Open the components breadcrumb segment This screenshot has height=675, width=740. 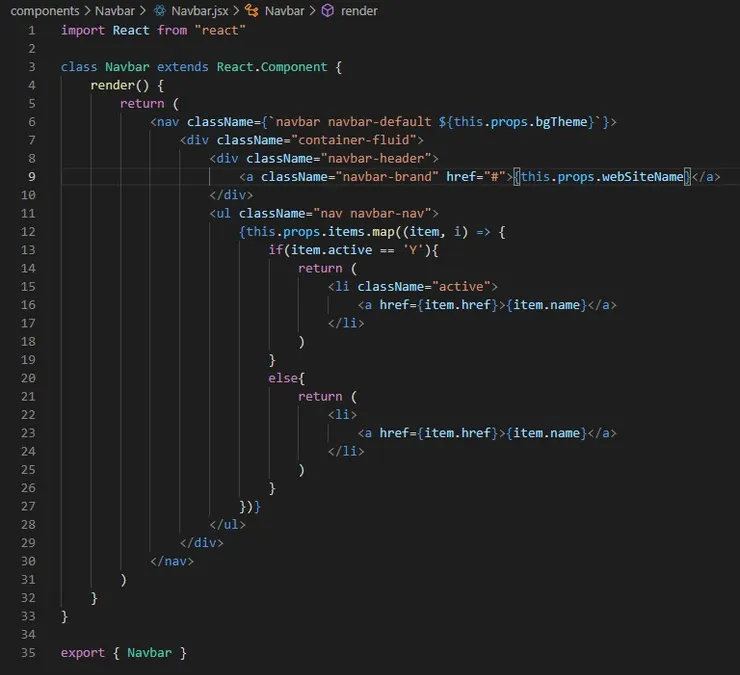45,10
